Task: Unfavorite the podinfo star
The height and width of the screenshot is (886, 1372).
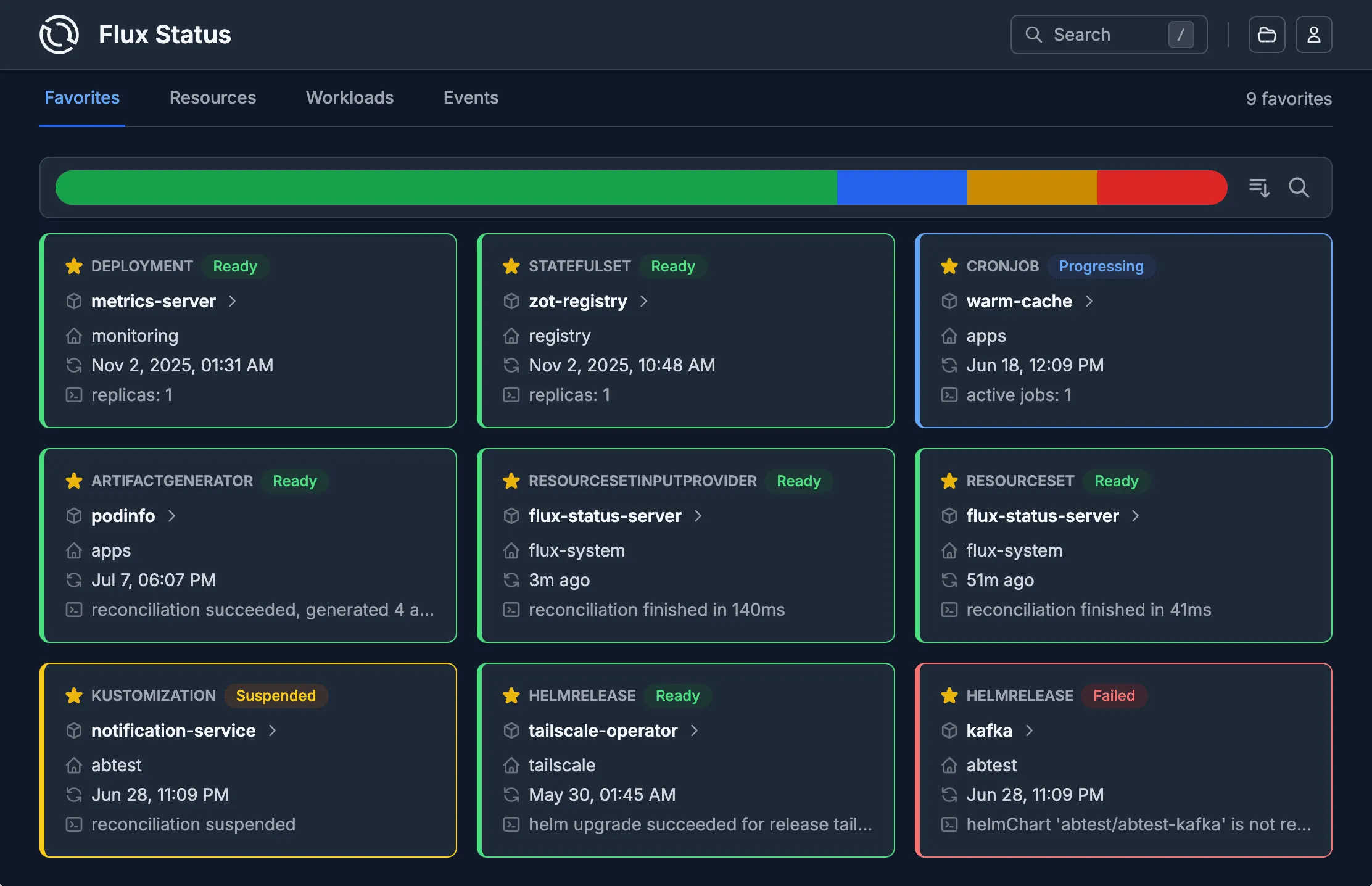Action: click(x=74, y=481)
